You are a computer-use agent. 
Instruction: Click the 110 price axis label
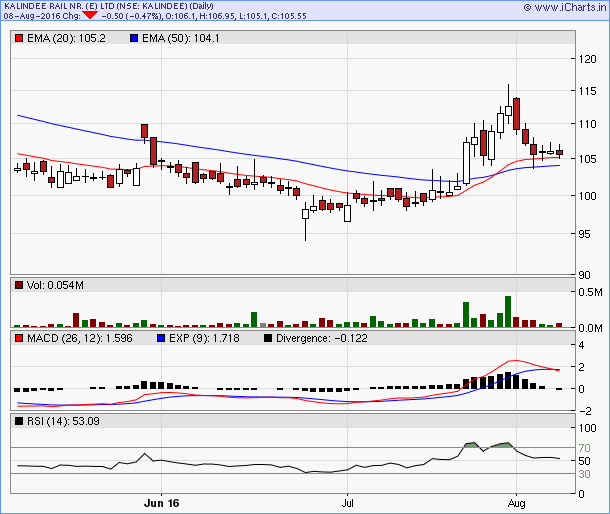point(587,124)
